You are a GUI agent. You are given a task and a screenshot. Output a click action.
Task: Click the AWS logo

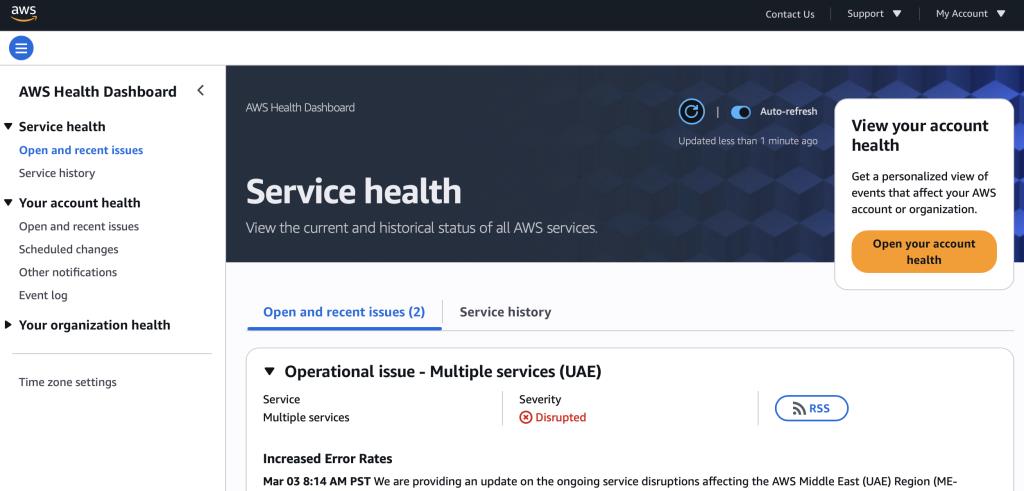pyautogui.click(x=24, y=13)
